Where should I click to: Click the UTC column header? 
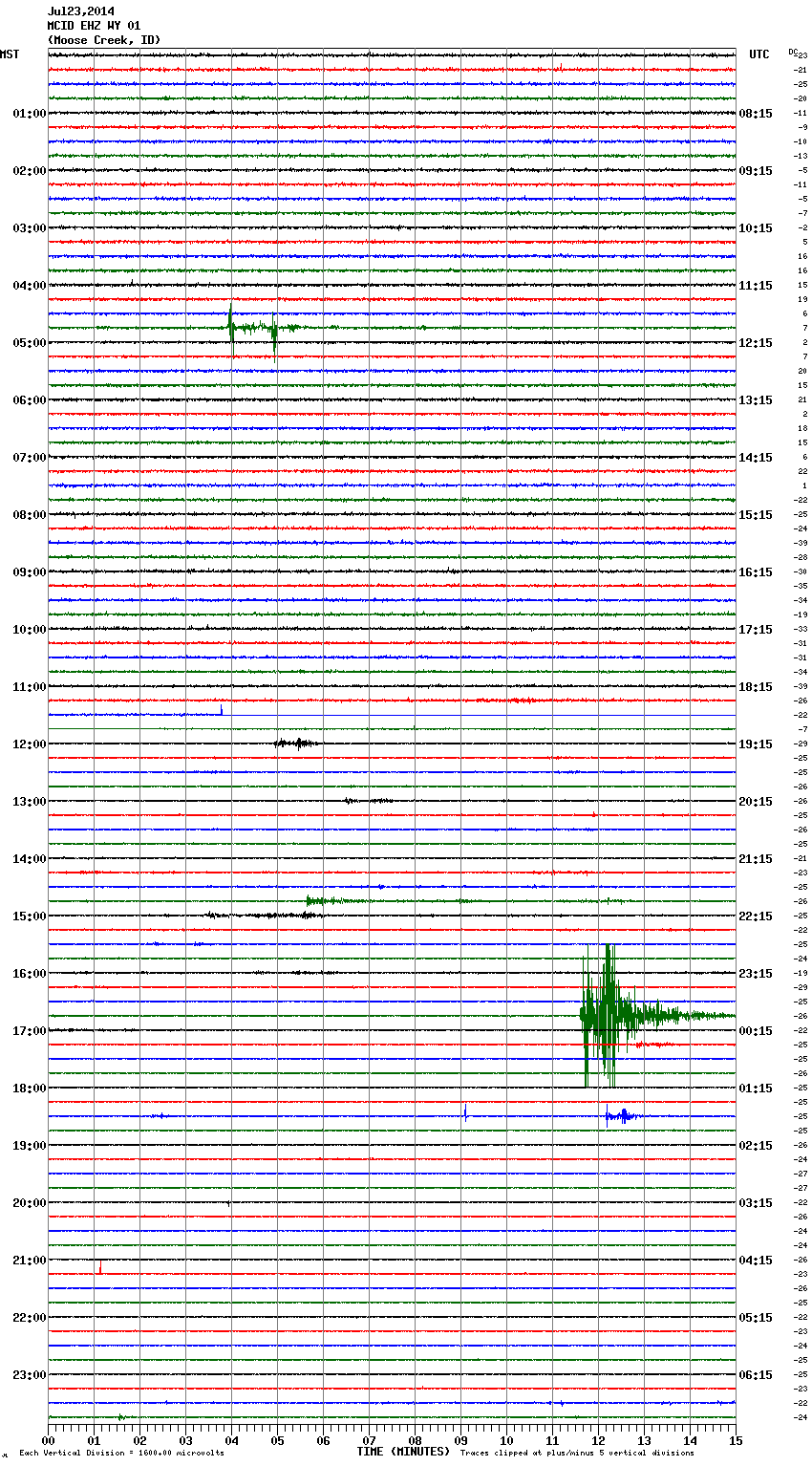[759, 54]
